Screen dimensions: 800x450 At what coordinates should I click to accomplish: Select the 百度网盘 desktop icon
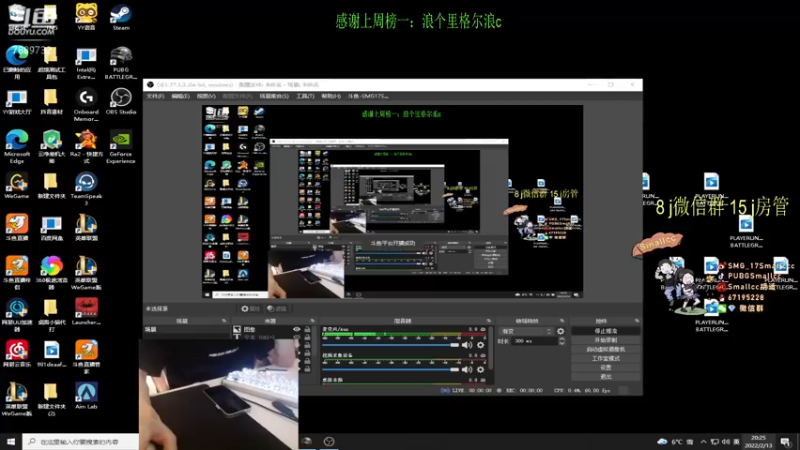pyautogui.click(x=52, y=228)
